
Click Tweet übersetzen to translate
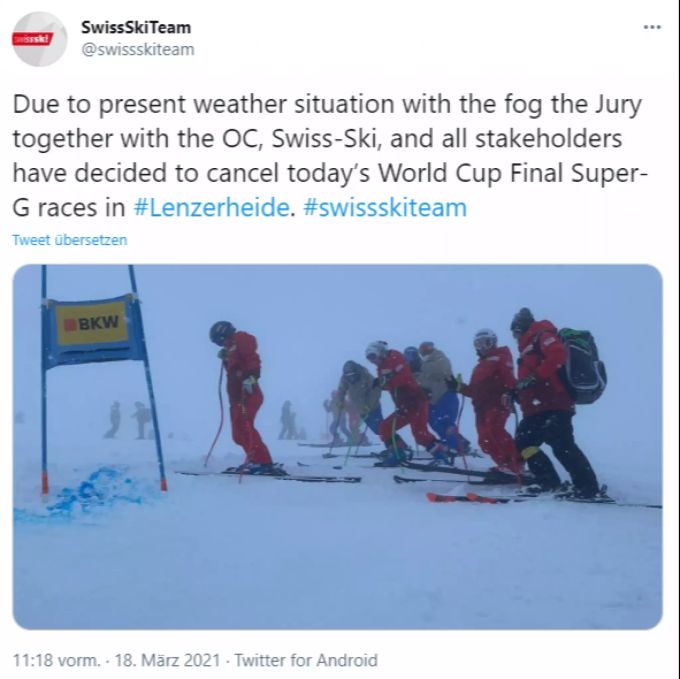click(70, 240)
